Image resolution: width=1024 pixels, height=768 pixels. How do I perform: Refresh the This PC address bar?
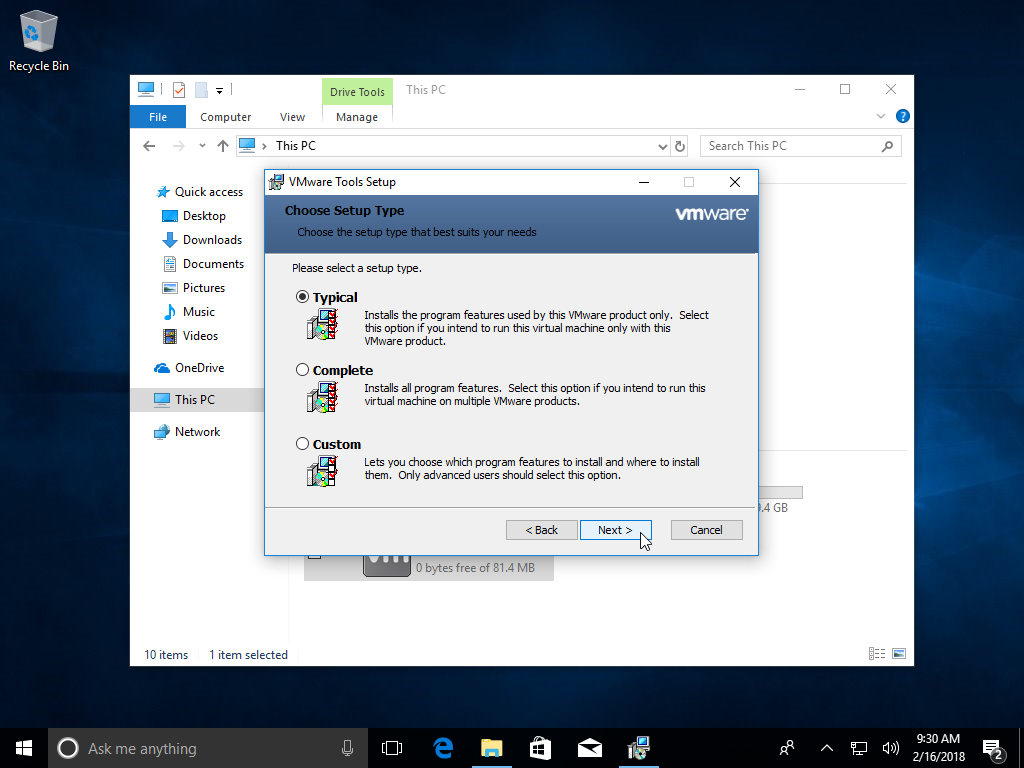point(680,146)
